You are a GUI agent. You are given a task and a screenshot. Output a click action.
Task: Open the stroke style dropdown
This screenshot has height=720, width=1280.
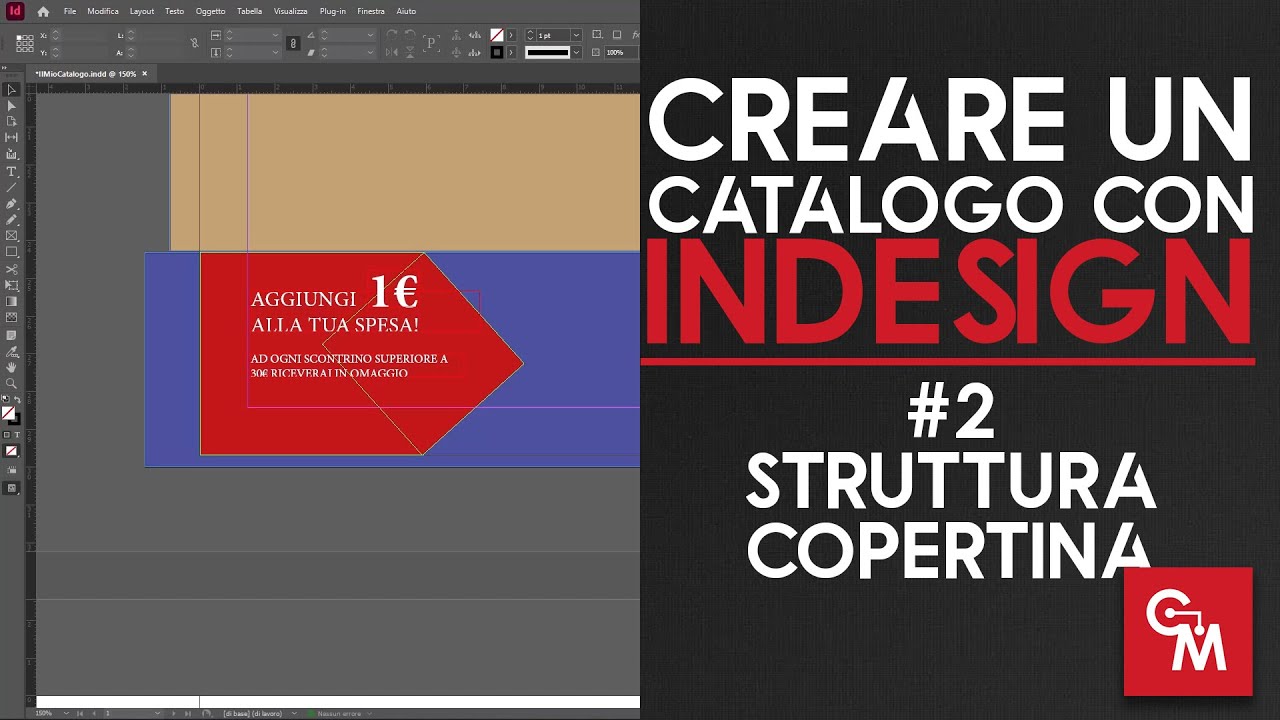576,52
